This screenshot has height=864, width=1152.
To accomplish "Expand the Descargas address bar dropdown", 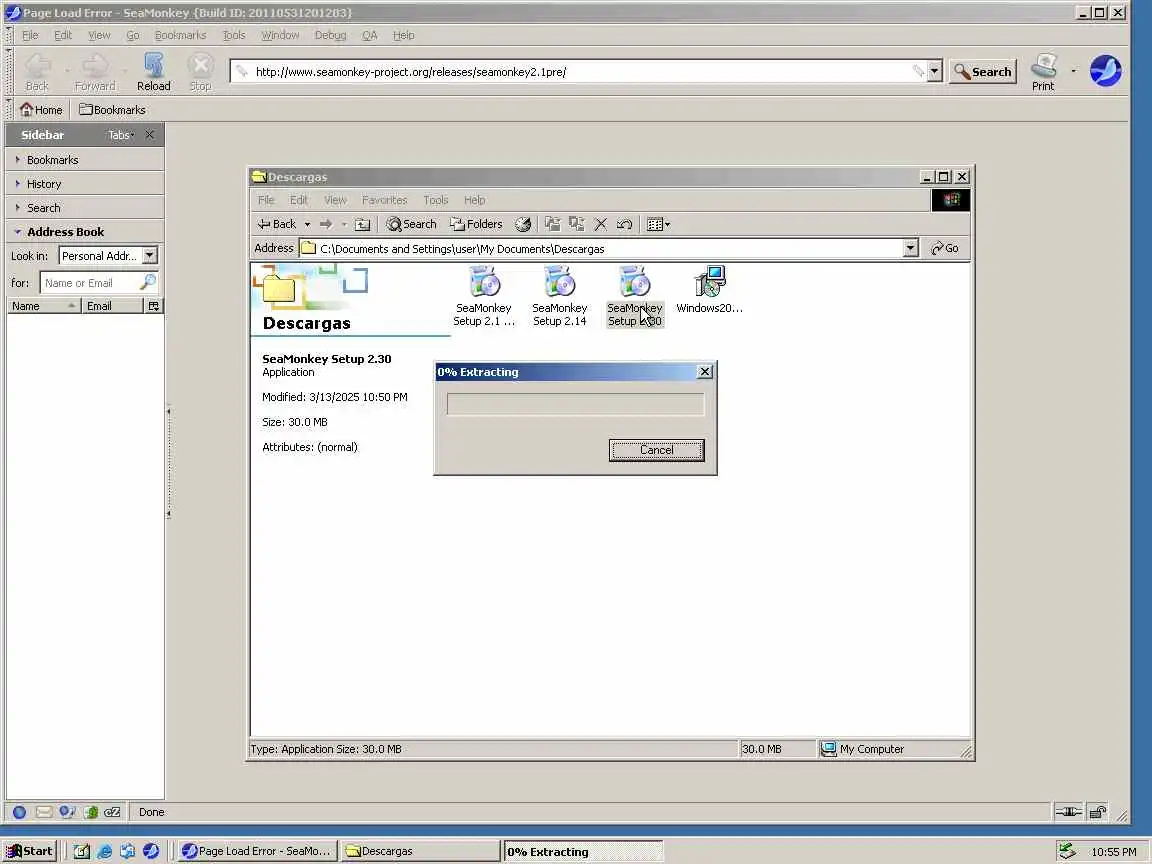I will click(x=910, y=248).
